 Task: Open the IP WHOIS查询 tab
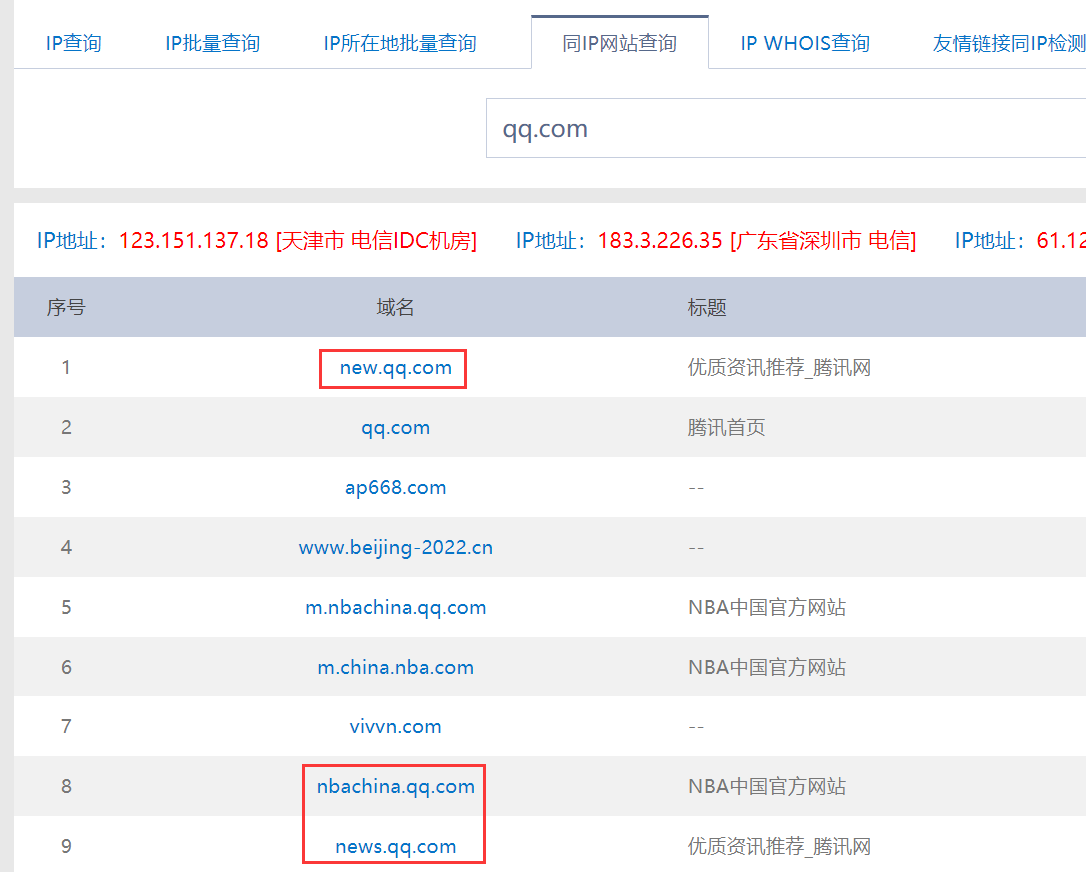(x=805, y=43)
